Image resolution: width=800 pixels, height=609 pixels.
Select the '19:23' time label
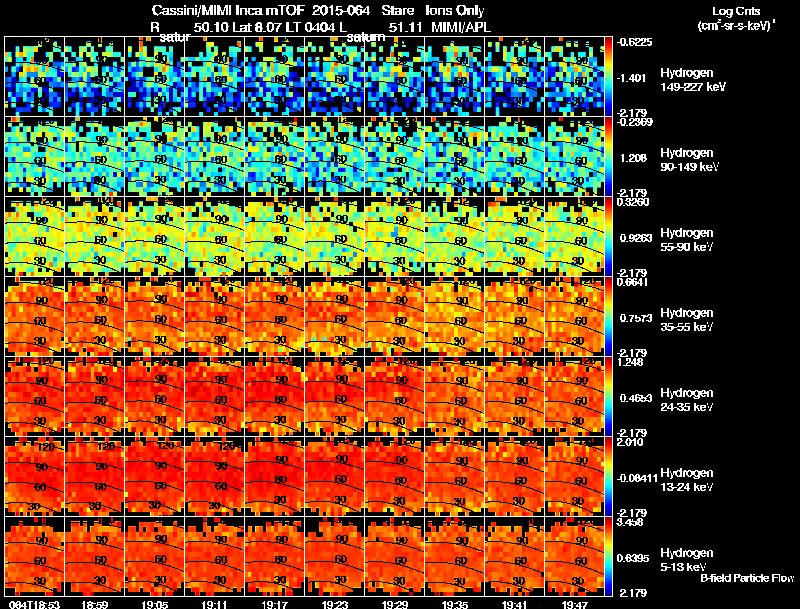(x=335, y=604)
